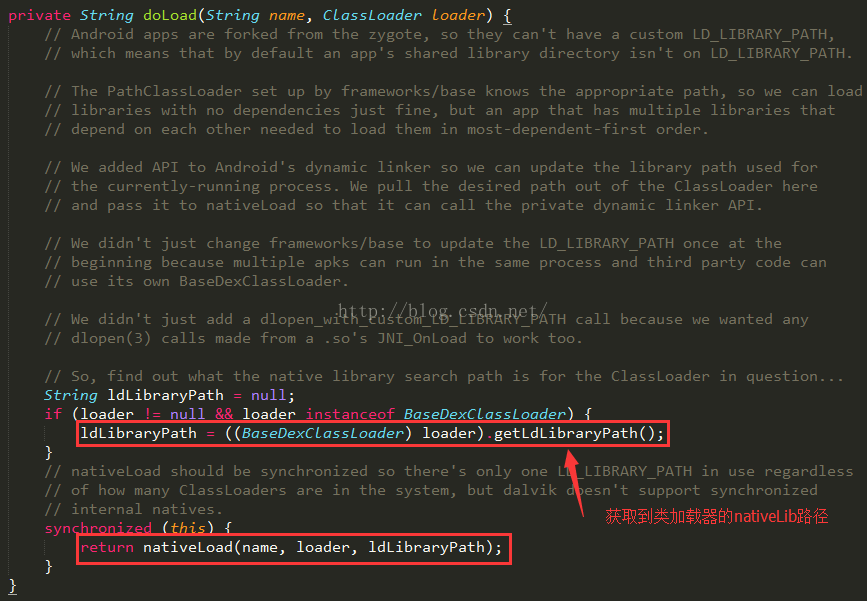
Task: Click the dlopen(3) comment line
Action: point(314,338)
